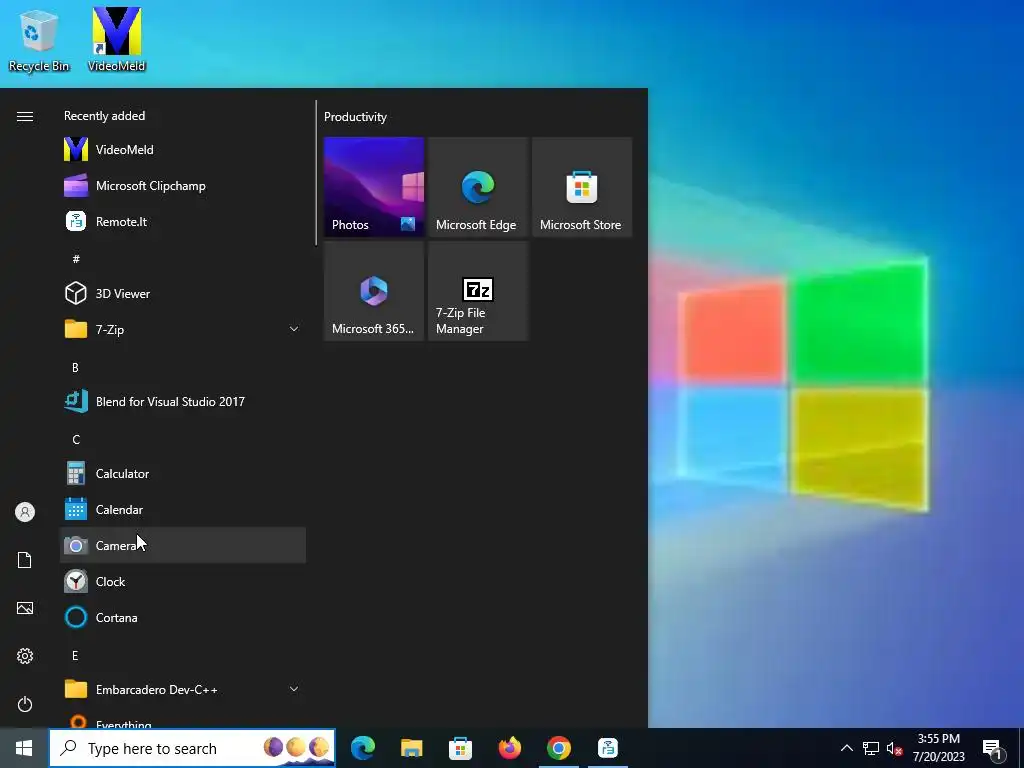Open the 7-Zip File Manager tile
This screenshot has width=1024, height=768.
point(478,291)
